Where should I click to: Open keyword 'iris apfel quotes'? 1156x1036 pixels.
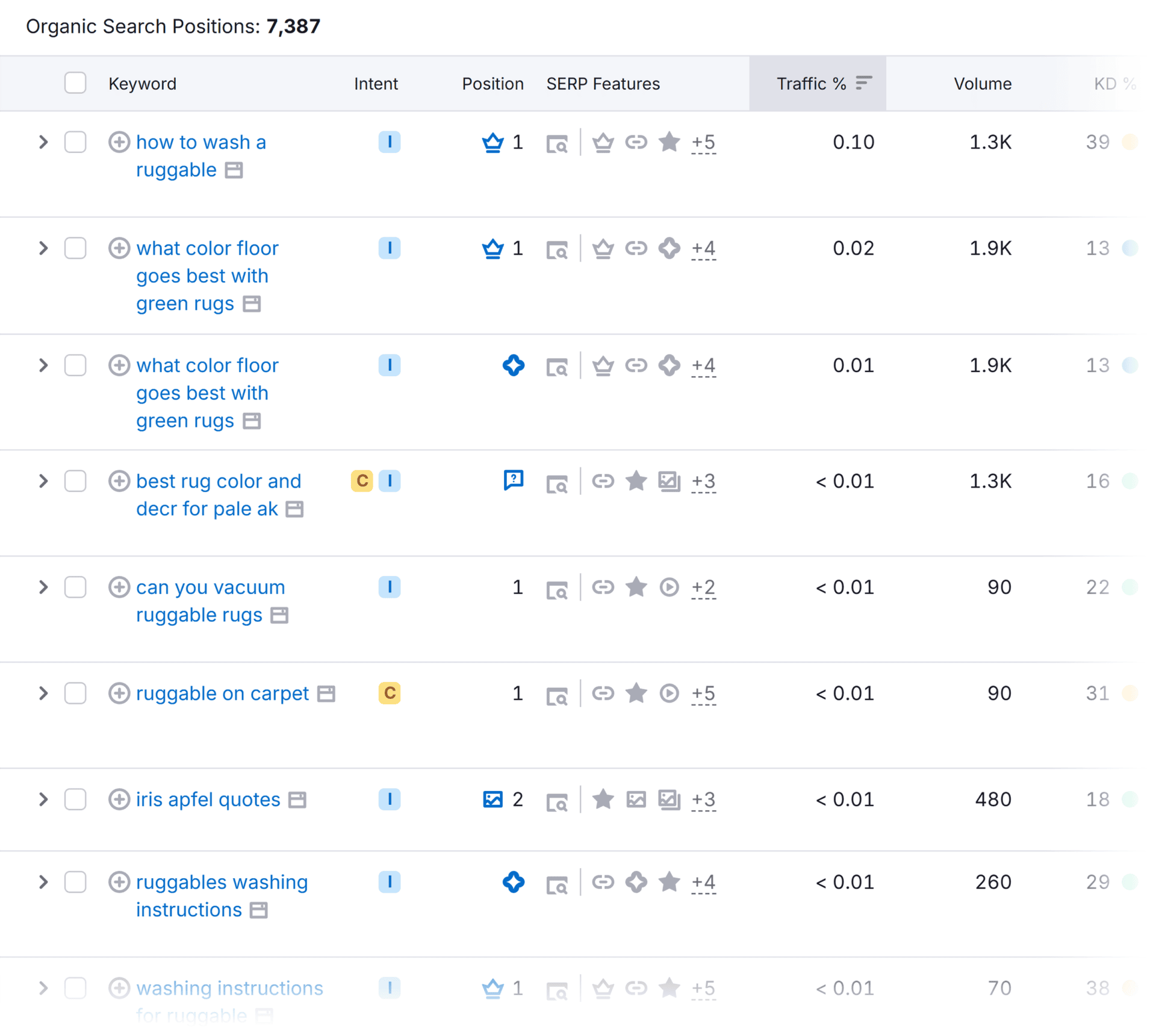pos(208,799)
